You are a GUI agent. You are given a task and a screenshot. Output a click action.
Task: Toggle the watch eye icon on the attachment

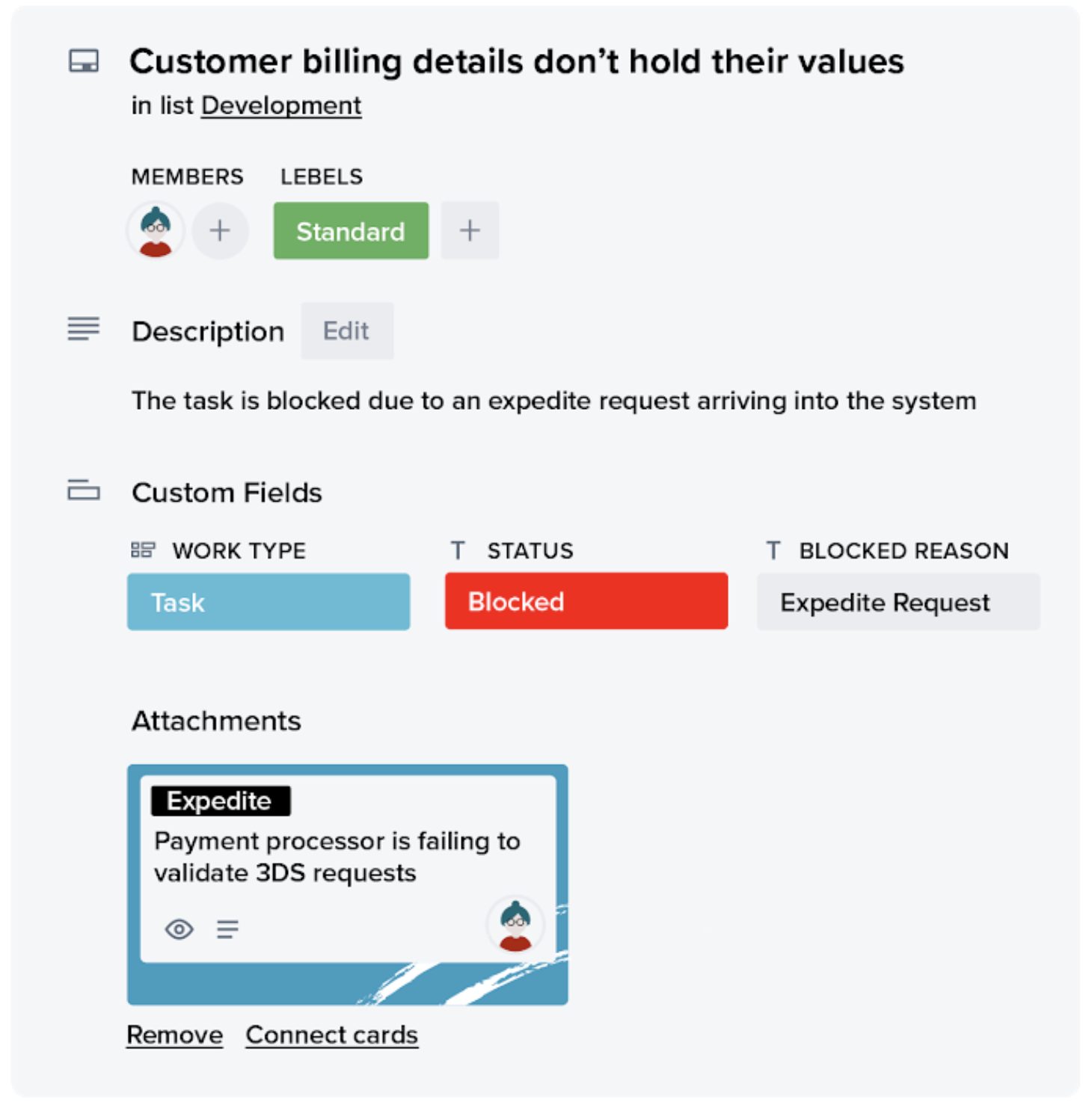[179, 929]
